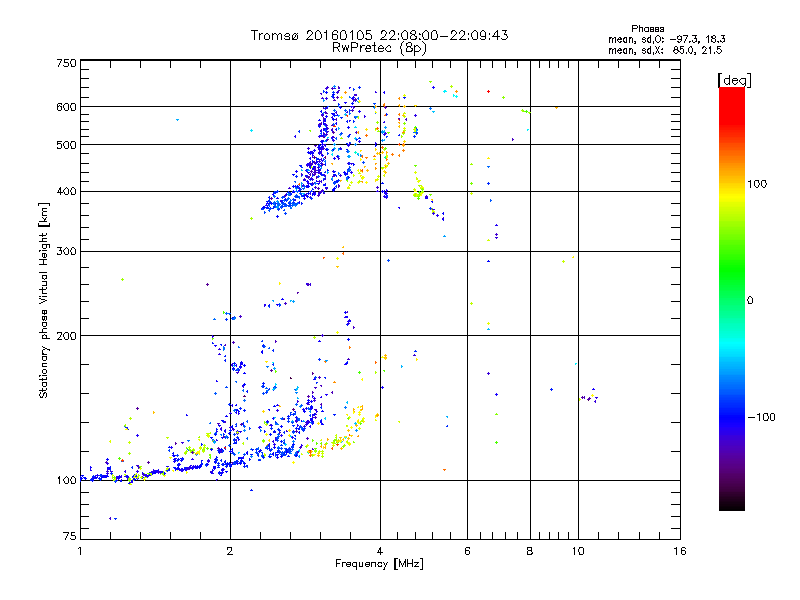Click the mean, sd,X phase values line
This screenshot has height=600, width=800.
[x=665, y=50]
